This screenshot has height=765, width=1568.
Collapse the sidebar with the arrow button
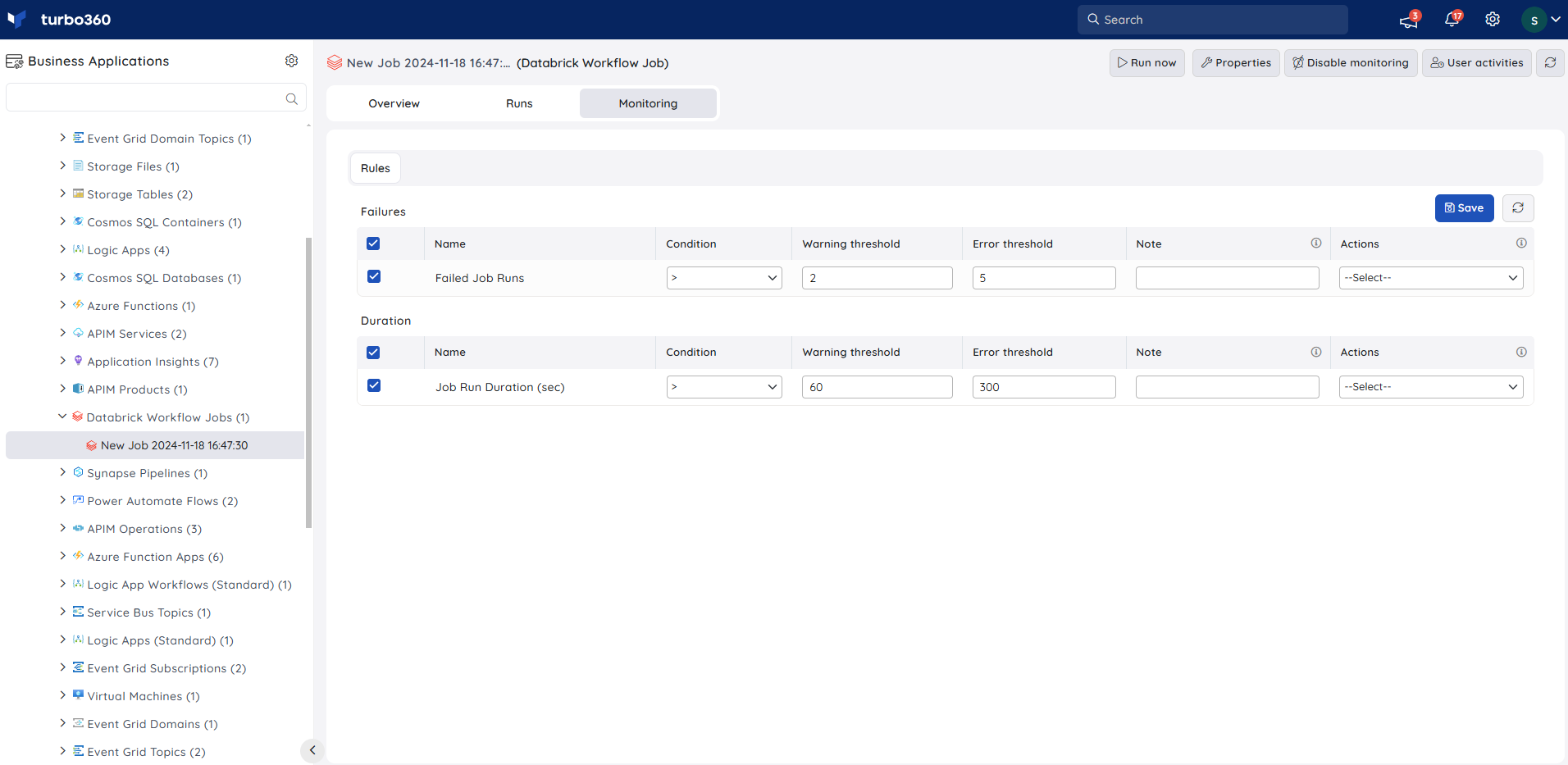[x=312, y=750]
